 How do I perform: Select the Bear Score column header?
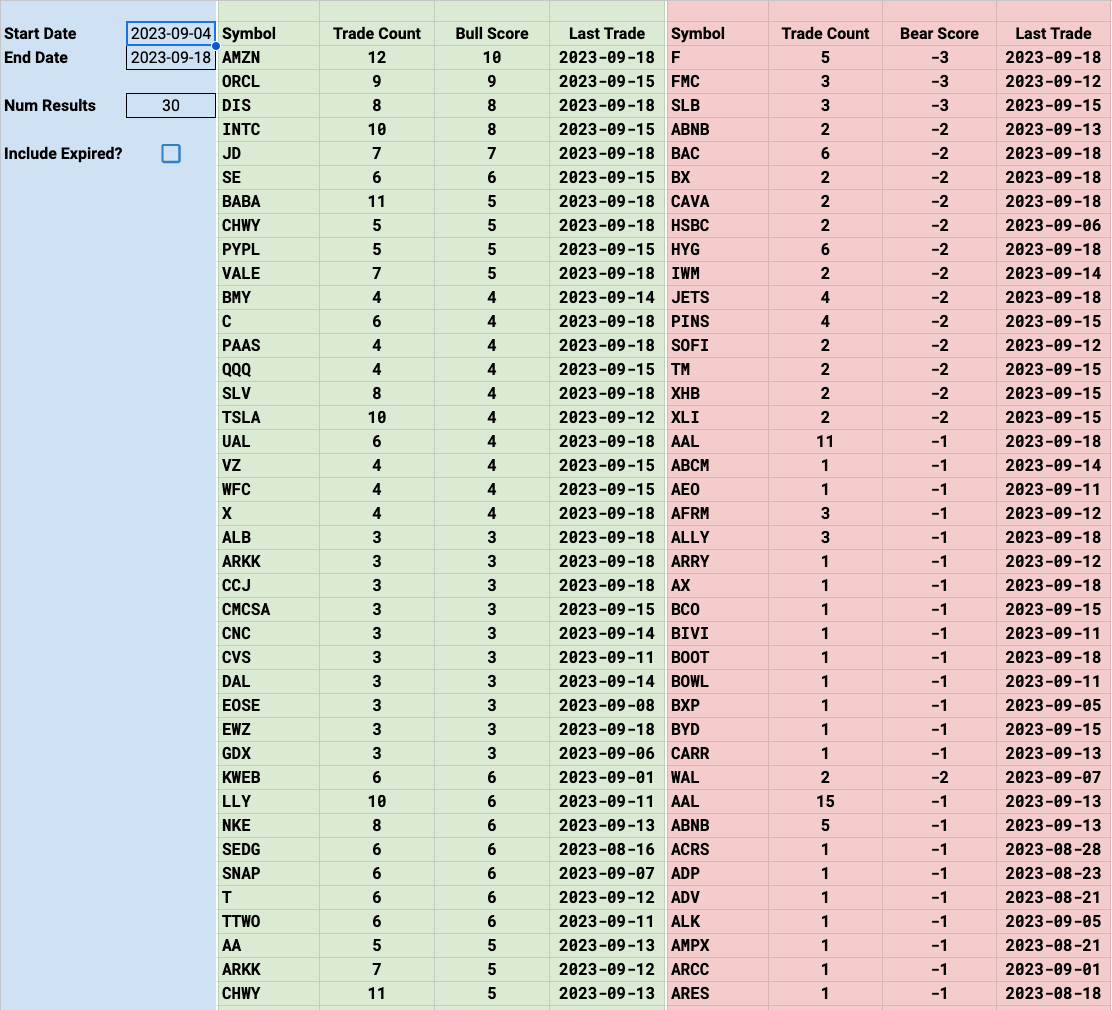point(939,33)
